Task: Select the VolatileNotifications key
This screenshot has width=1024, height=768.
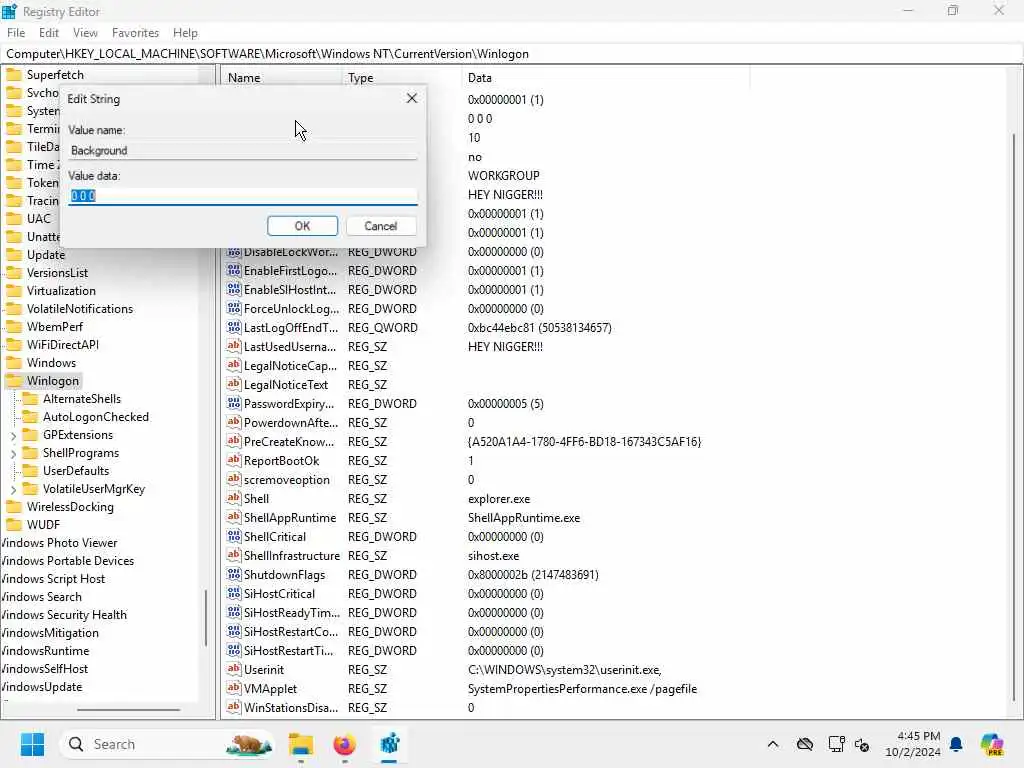Action: (x=80, y=309)
